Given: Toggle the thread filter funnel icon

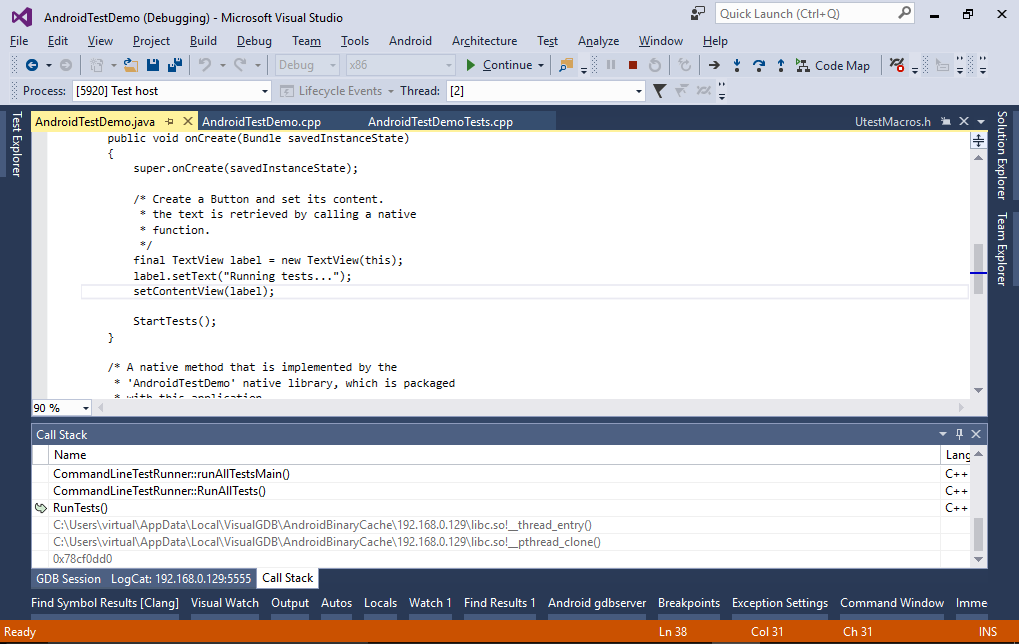Looking at the screenshot, I should coord(659,91).
